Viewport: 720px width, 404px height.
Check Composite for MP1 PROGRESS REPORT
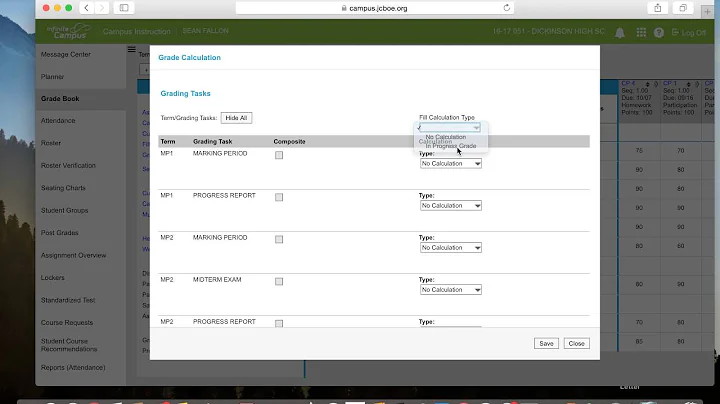(279, 197)
